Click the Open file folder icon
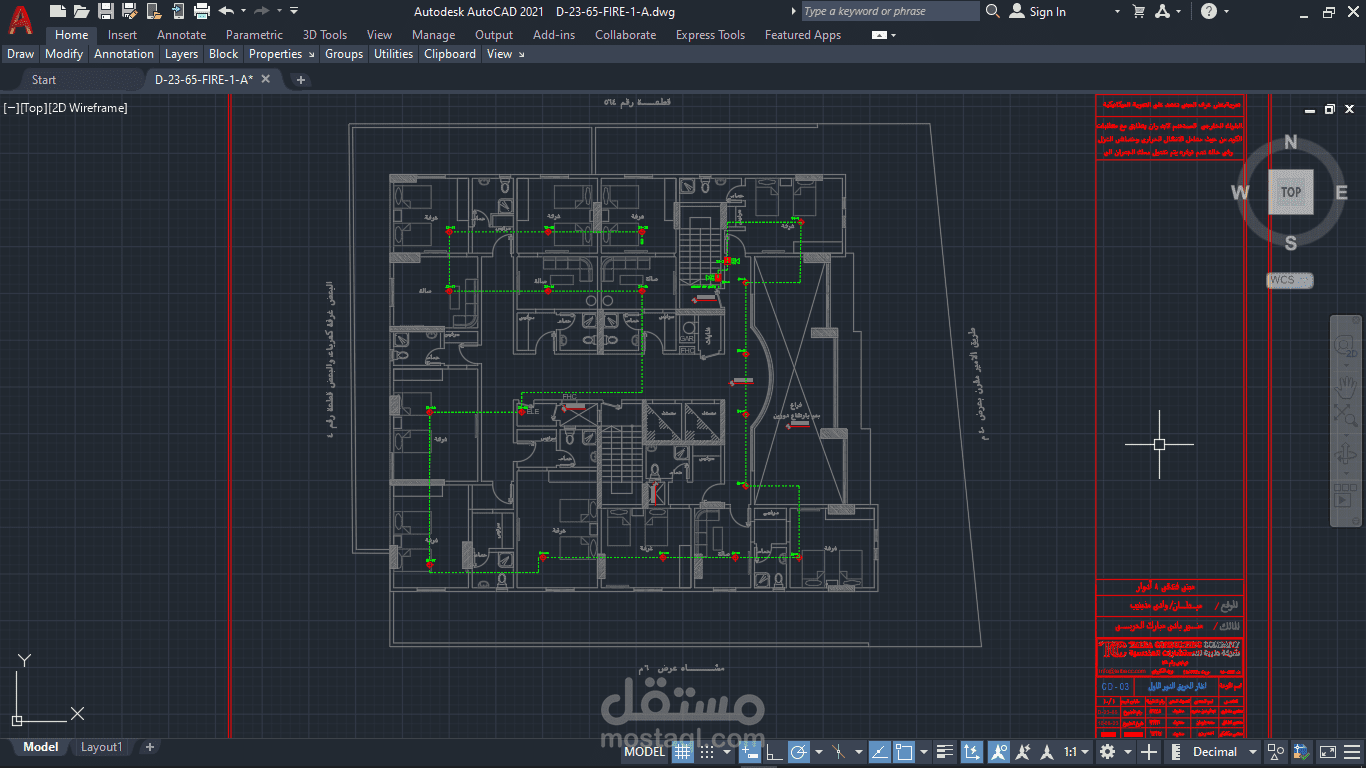The width and height of the screenshot is (1366, 768). click(81, 11)
